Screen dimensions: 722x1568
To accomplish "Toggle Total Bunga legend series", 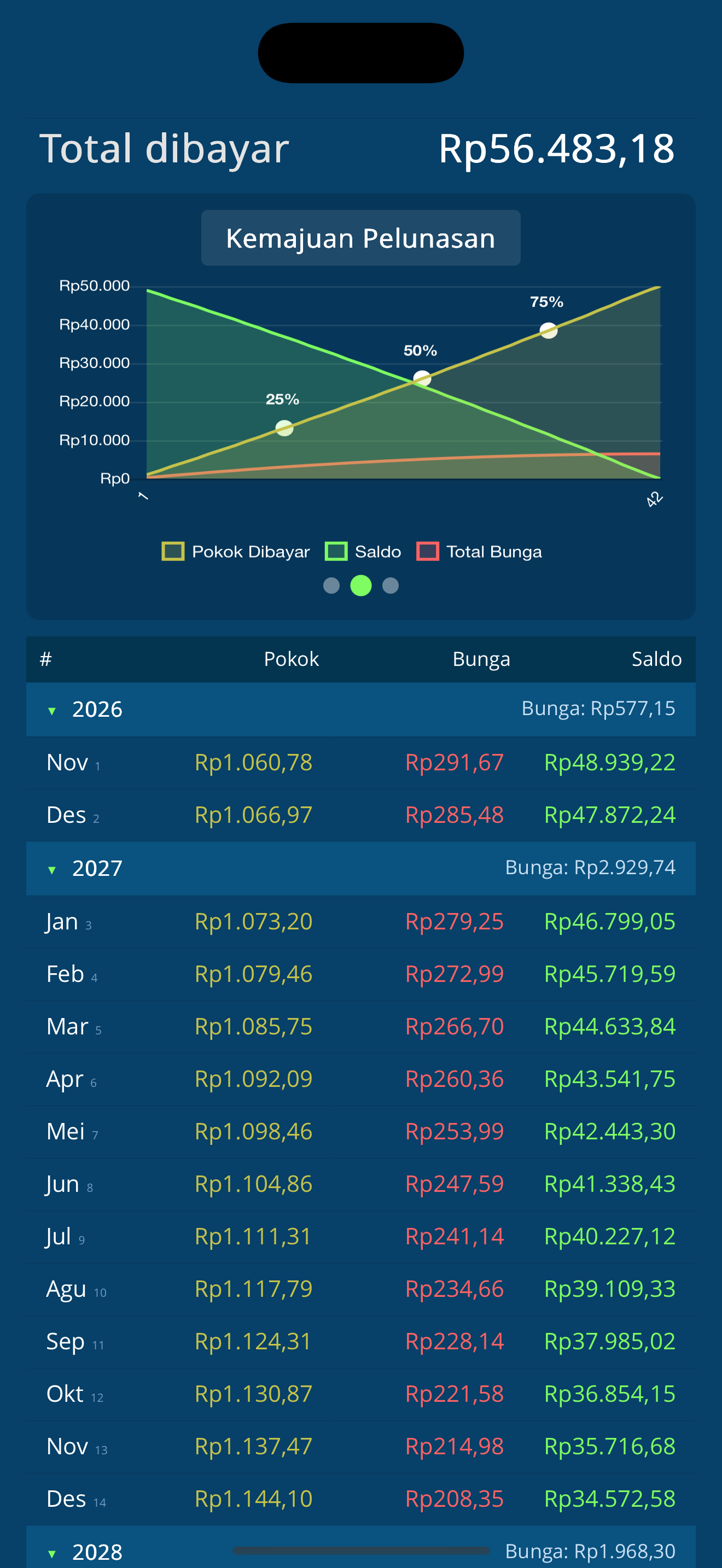I will tap(479, 552).
